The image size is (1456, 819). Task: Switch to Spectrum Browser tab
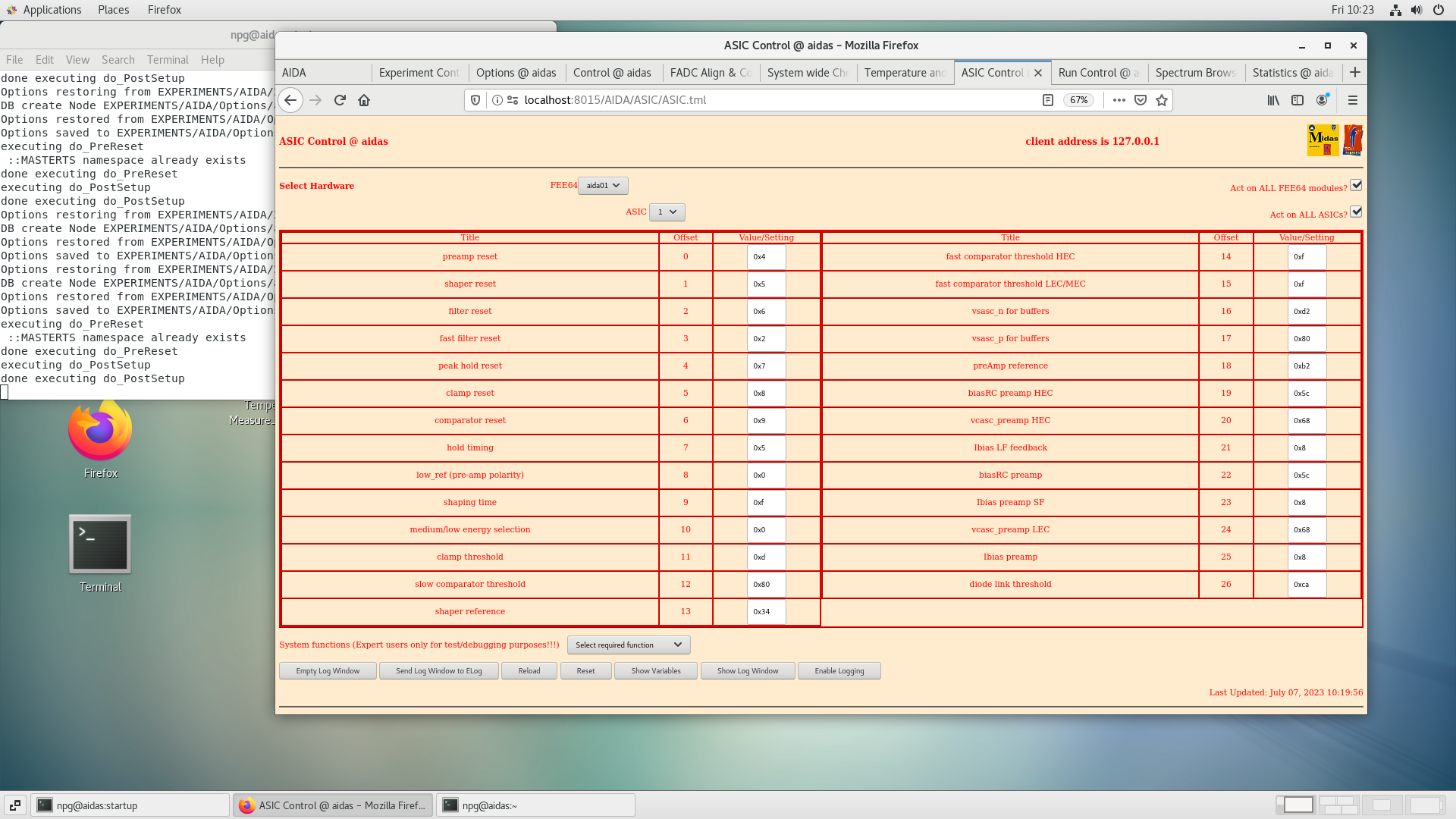tap(1195, 73)
